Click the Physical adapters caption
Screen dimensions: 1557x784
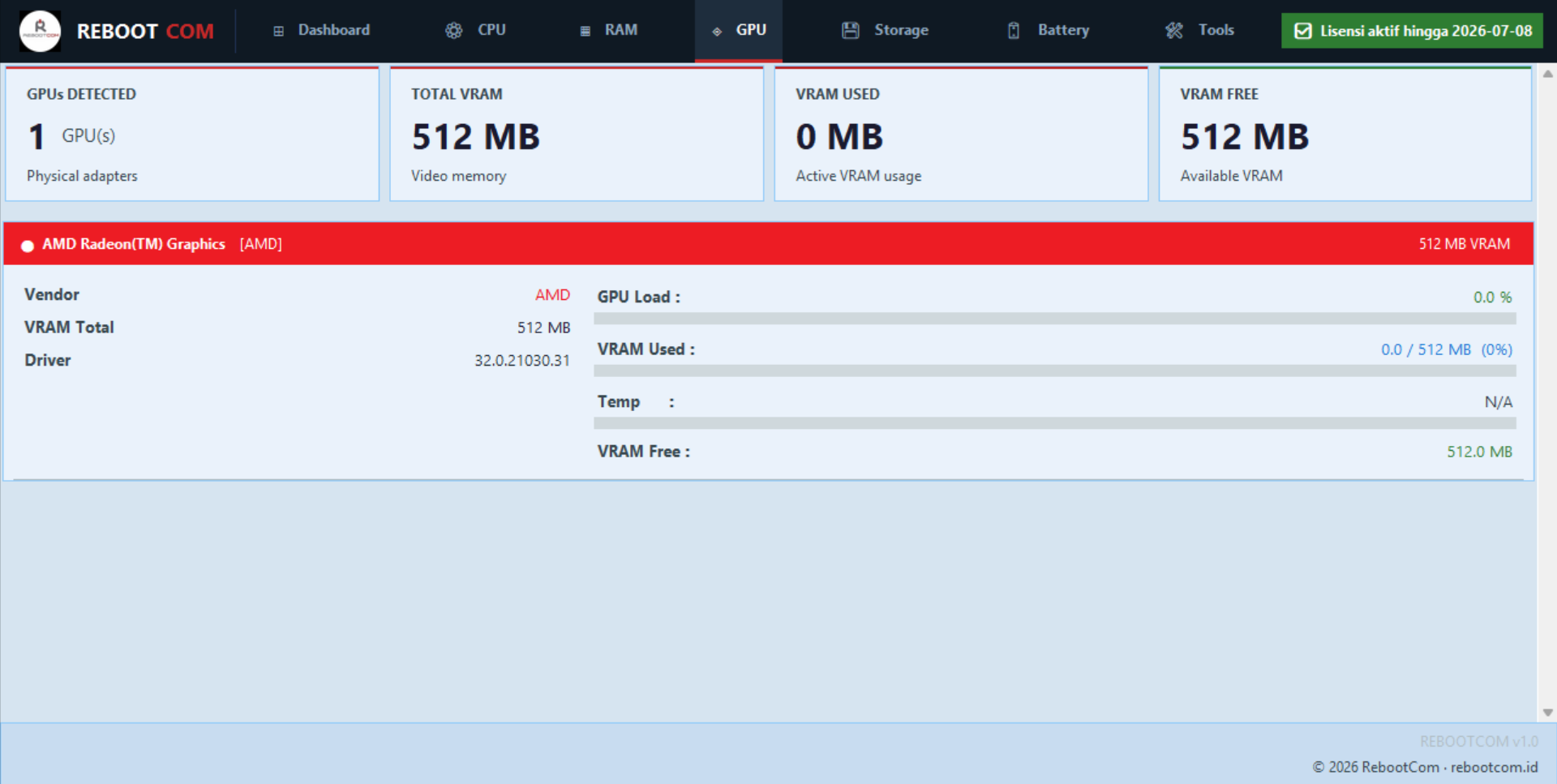(x=82, y=176)
